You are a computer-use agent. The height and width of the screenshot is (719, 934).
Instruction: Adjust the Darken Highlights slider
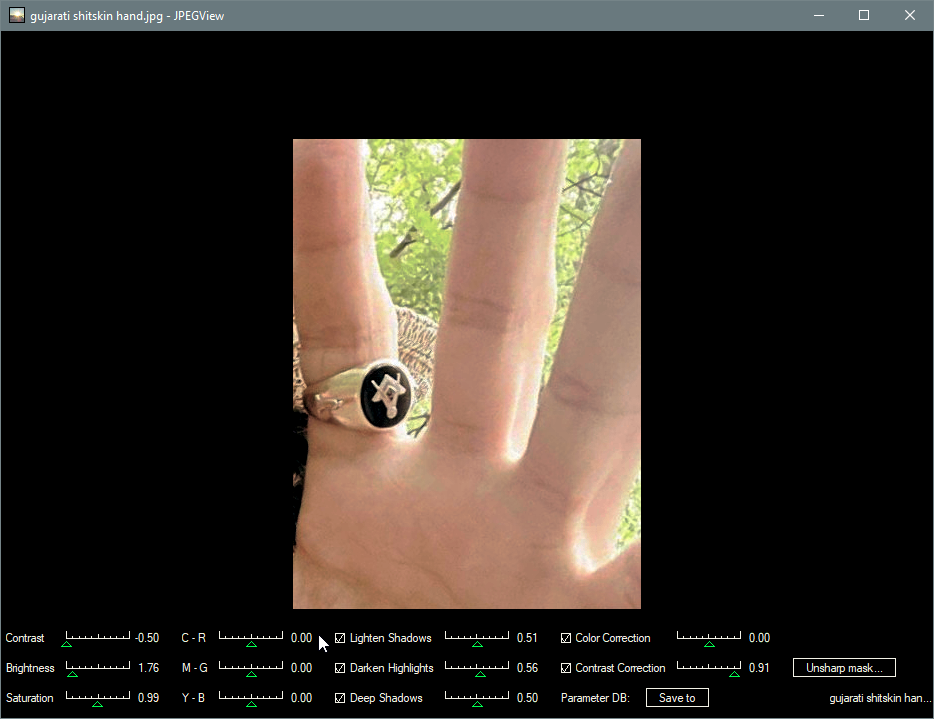click(477, 668)
